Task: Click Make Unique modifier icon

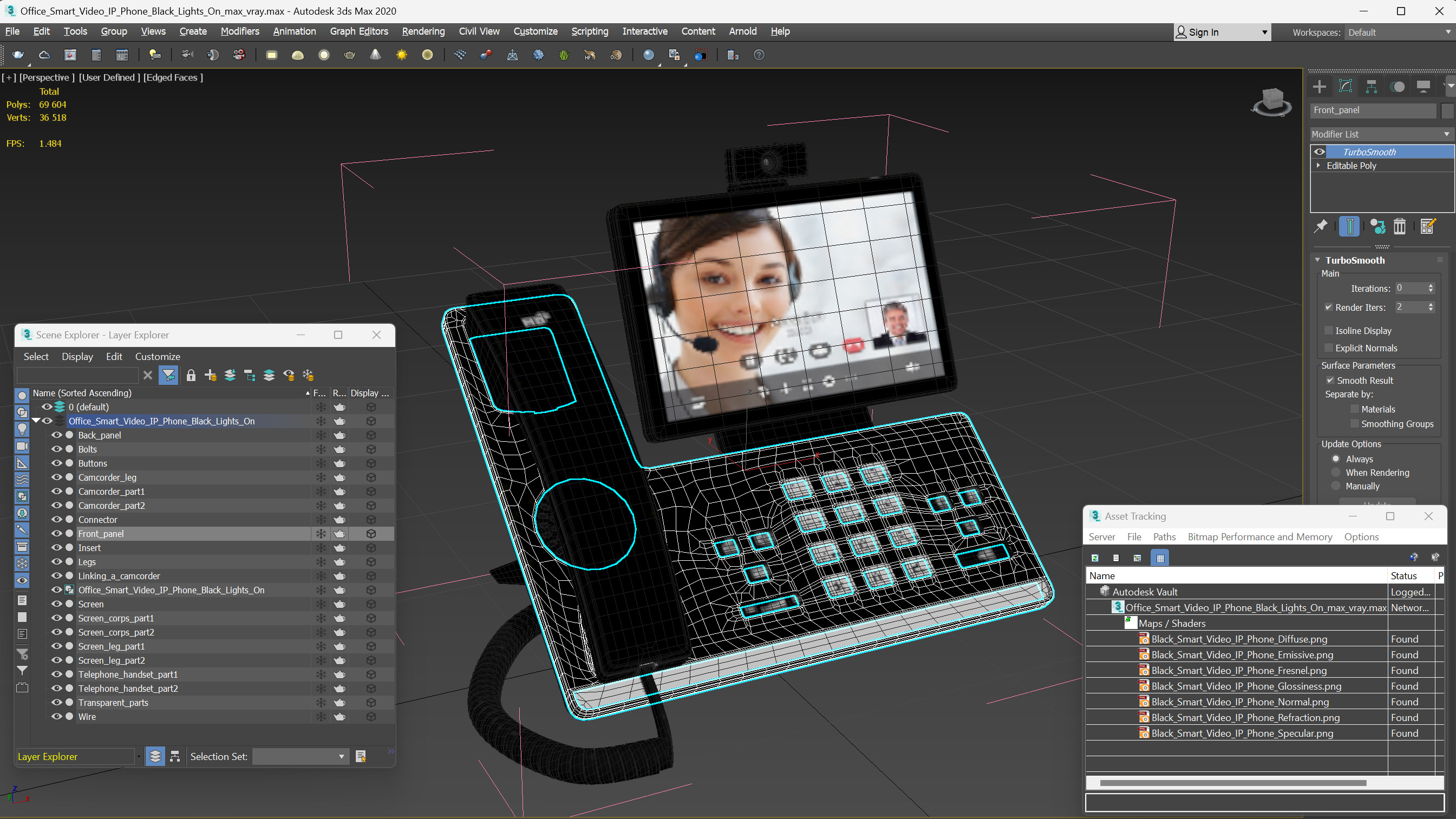Action: pyautogui.click(x=1377, y=227)
